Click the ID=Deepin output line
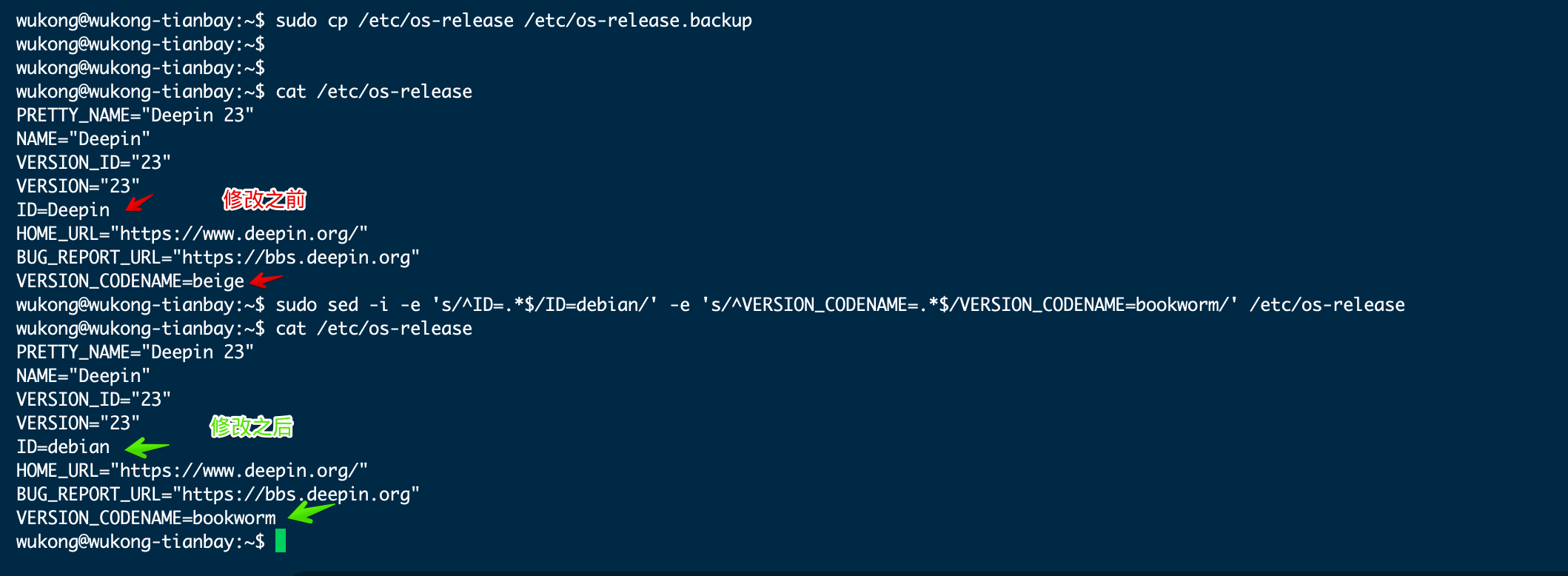Viewport: 1568px width, 576px height. click(63, 210)
